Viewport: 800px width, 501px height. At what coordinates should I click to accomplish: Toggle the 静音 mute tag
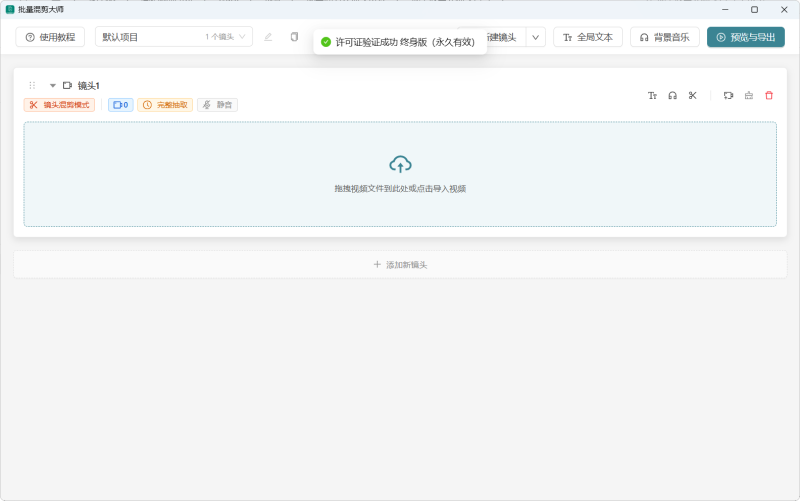[217, 105]
